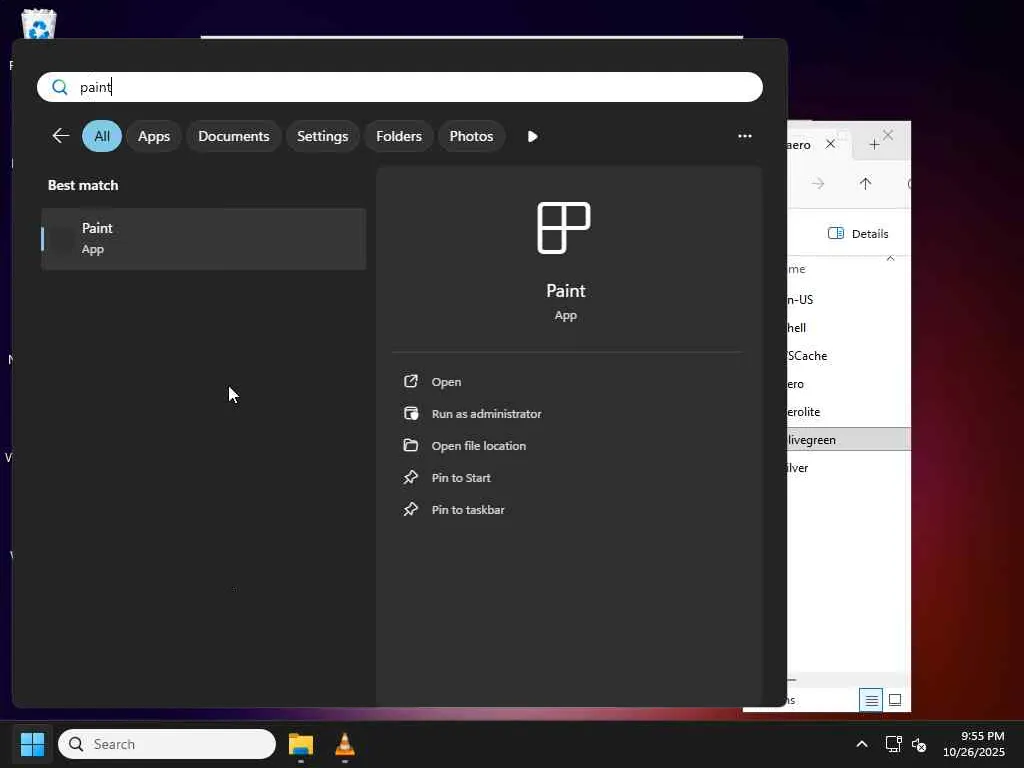Click the pin icon beside Pin to Start

410,477
